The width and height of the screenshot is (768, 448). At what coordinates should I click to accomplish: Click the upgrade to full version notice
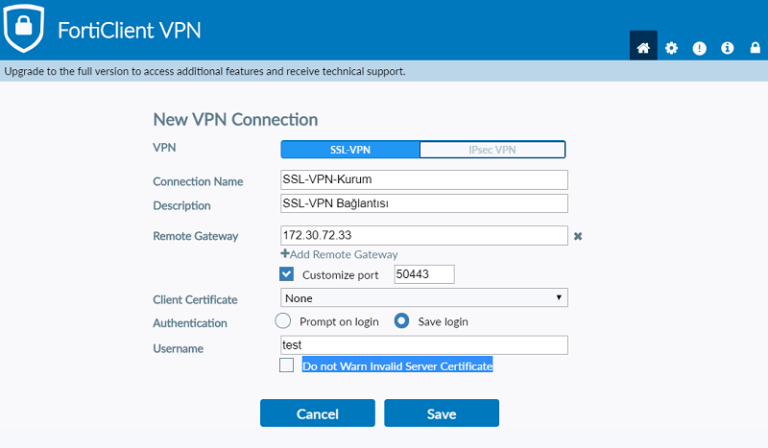coord(205,71)
